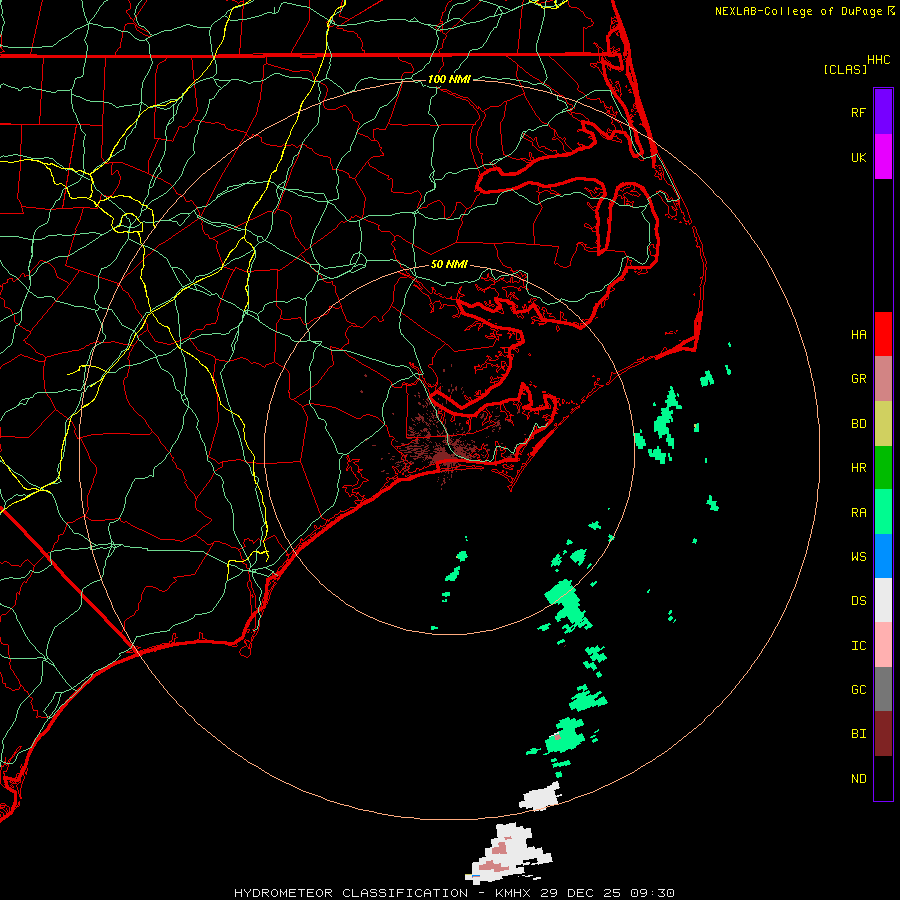
Task: Click the [CLAS] legend header text
Action: [x=845, y=69]
